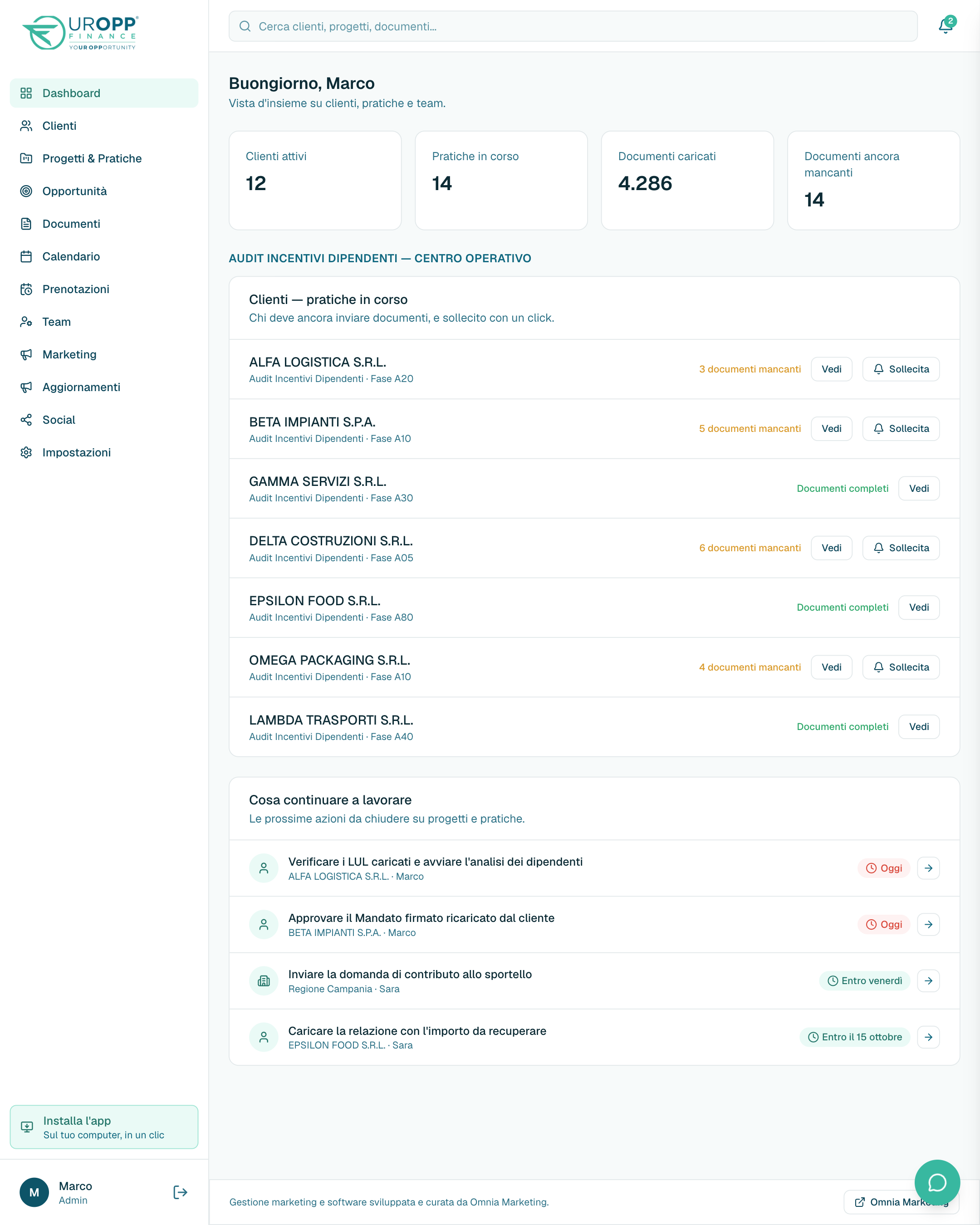Open arrow for Verificare i LUL task
Viewport: 980px width, 1225px height.
point(928,868)
